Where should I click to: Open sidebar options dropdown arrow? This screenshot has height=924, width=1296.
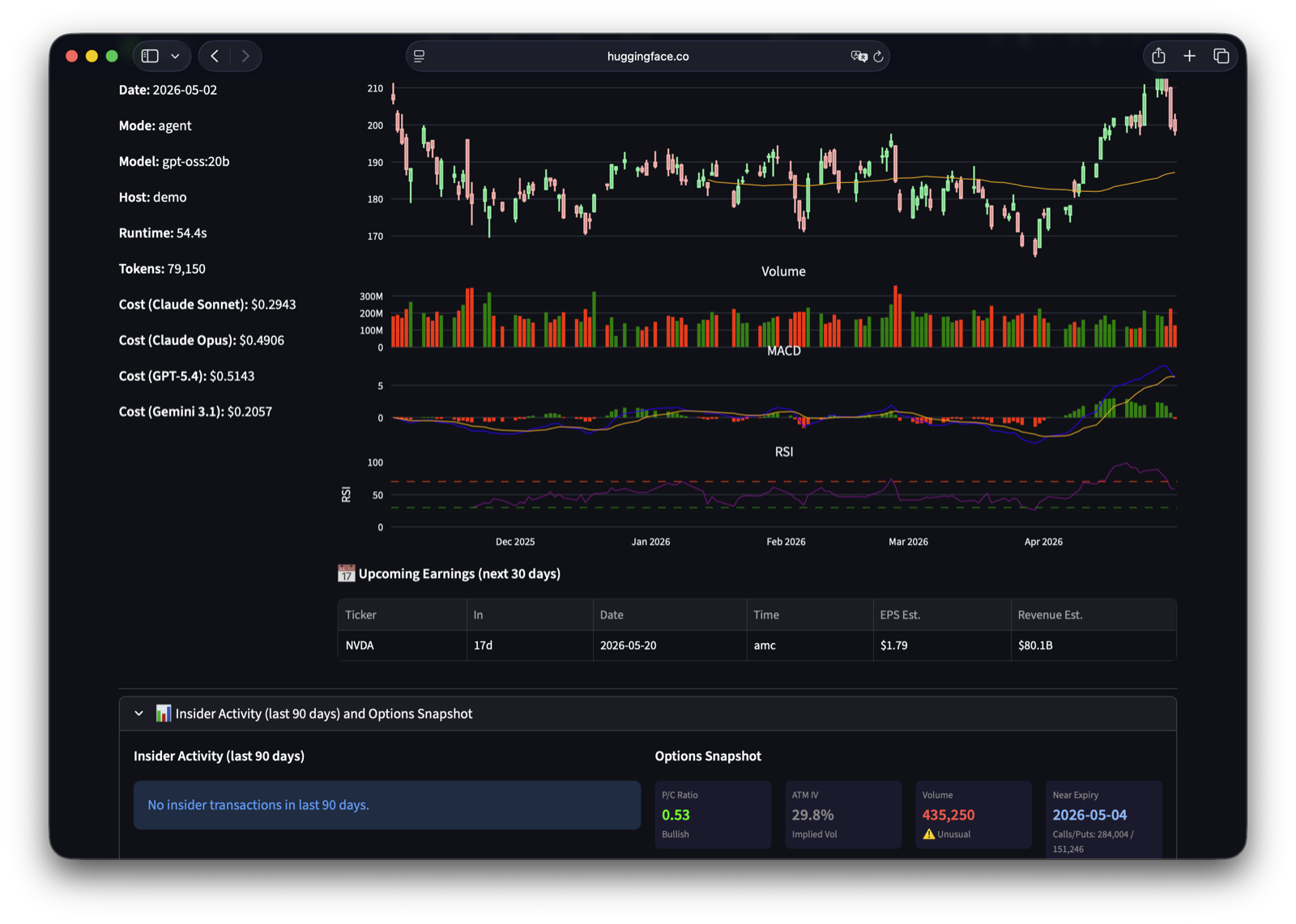[175, 56]
